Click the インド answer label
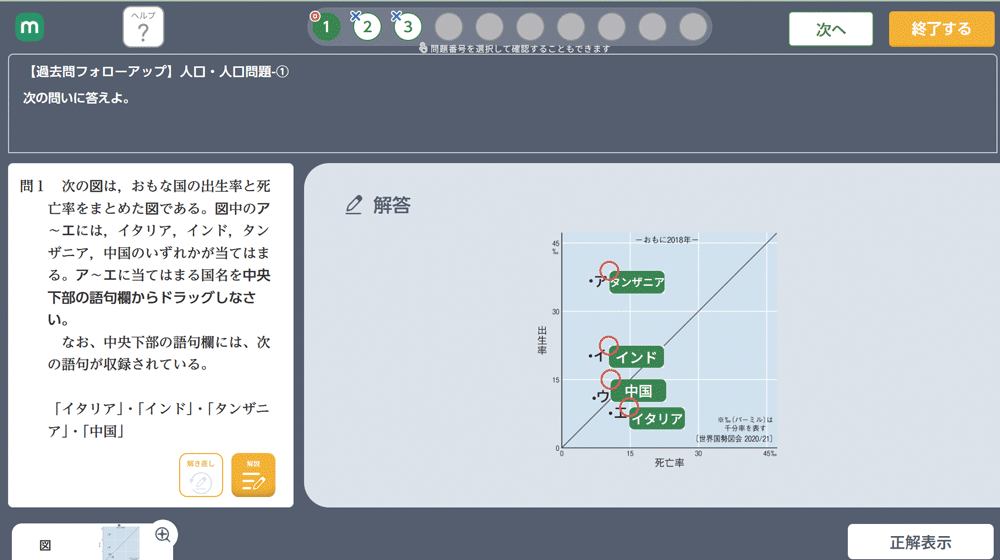 [x=636, y=357]
